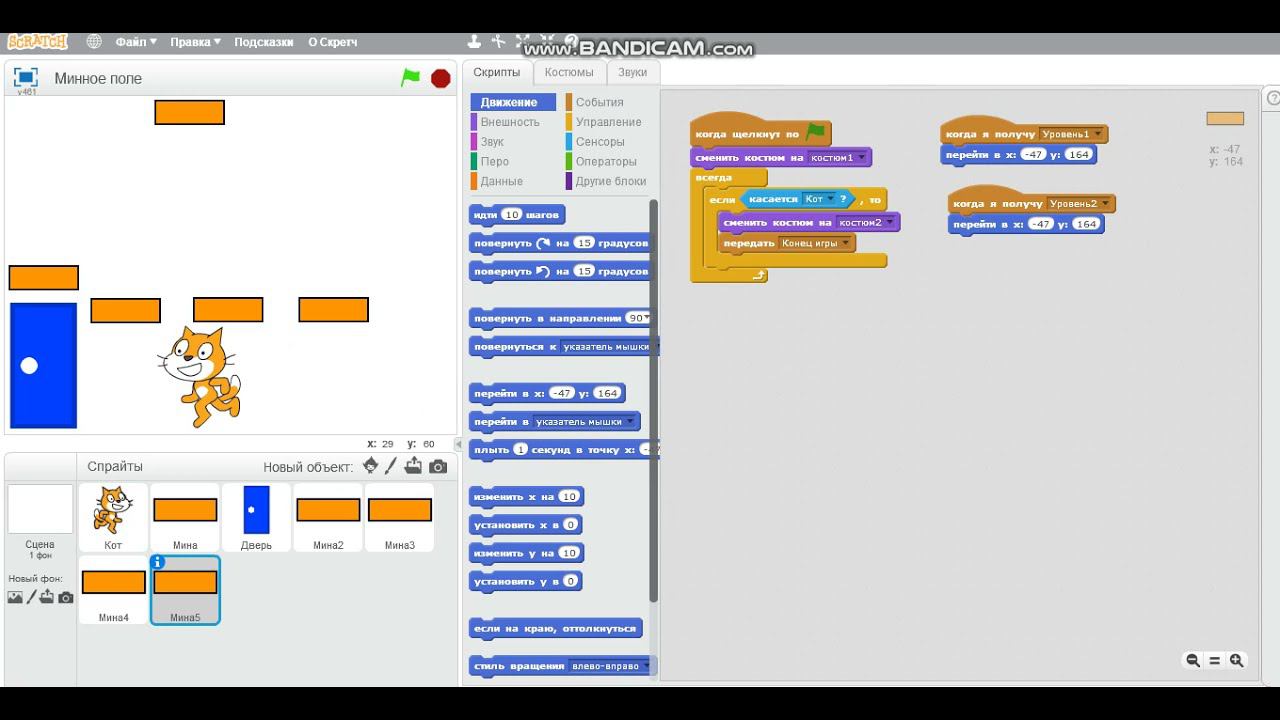Select the Звук block category
1280x720 pixels.
click(x=492, y=142)
